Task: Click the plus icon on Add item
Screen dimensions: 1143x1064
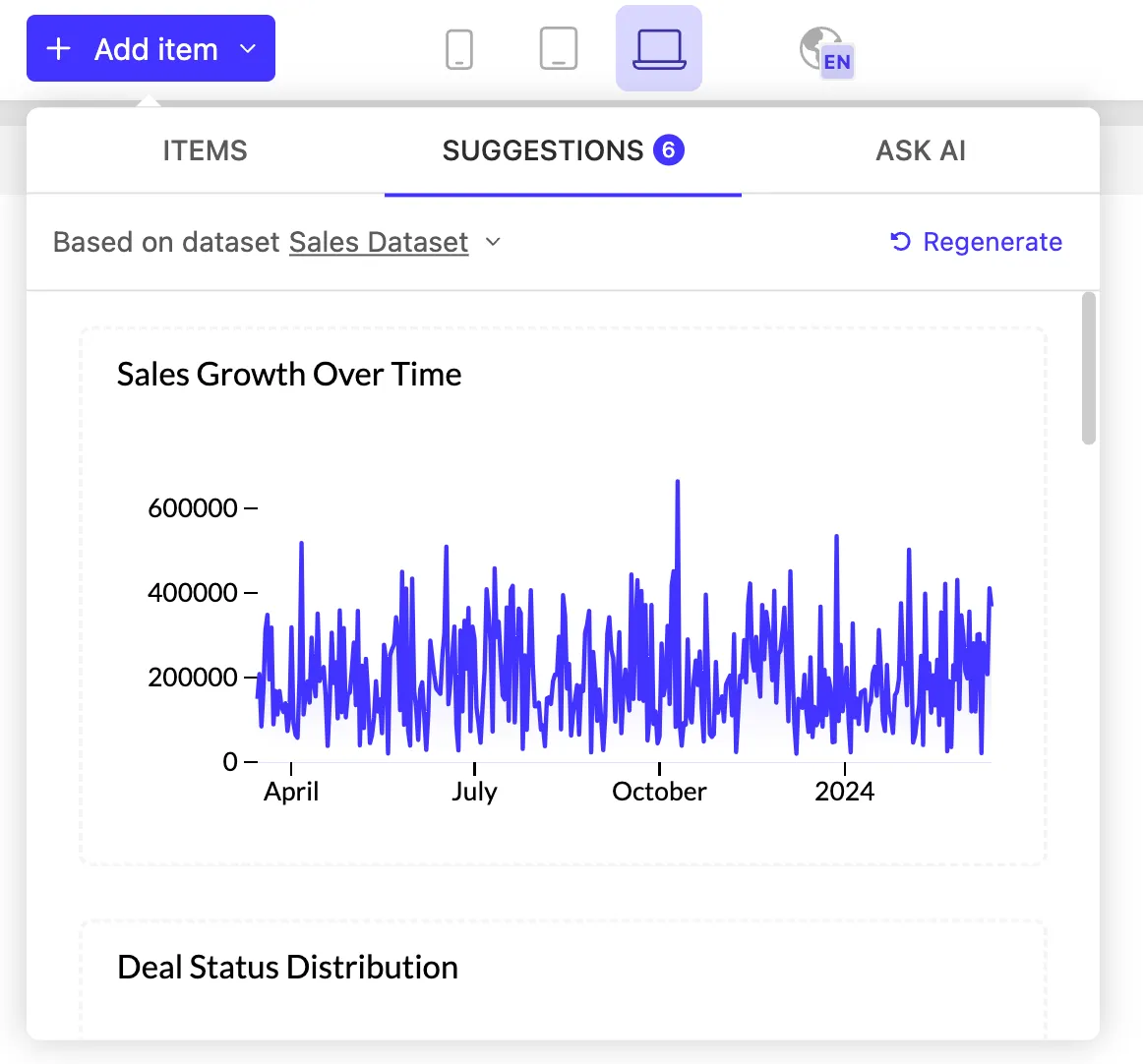Action: point(58,49)
